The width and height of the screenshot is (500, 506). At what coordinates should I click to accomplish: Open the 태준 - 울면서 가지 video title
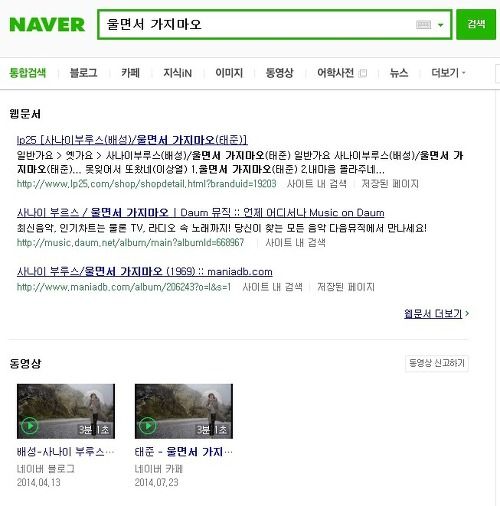click(184, 452)
